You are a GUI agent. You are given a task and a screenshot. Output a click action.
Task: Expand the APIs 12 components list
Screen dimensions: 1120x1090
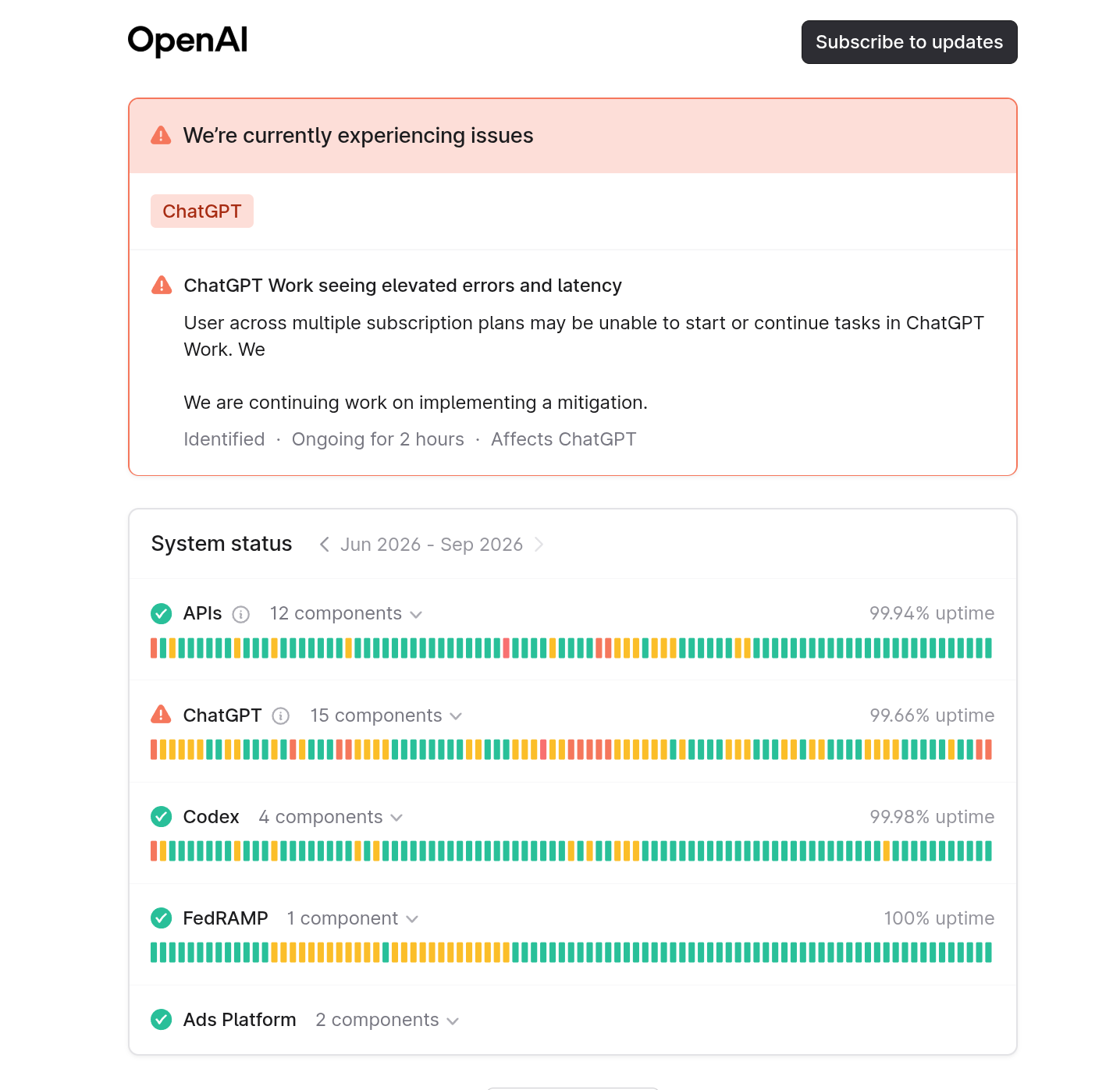point(346,614)
